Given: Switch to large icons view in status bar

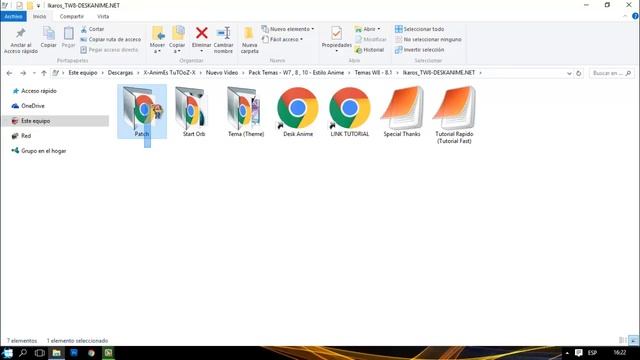Looking at the screenshot, I should [633, 340].
